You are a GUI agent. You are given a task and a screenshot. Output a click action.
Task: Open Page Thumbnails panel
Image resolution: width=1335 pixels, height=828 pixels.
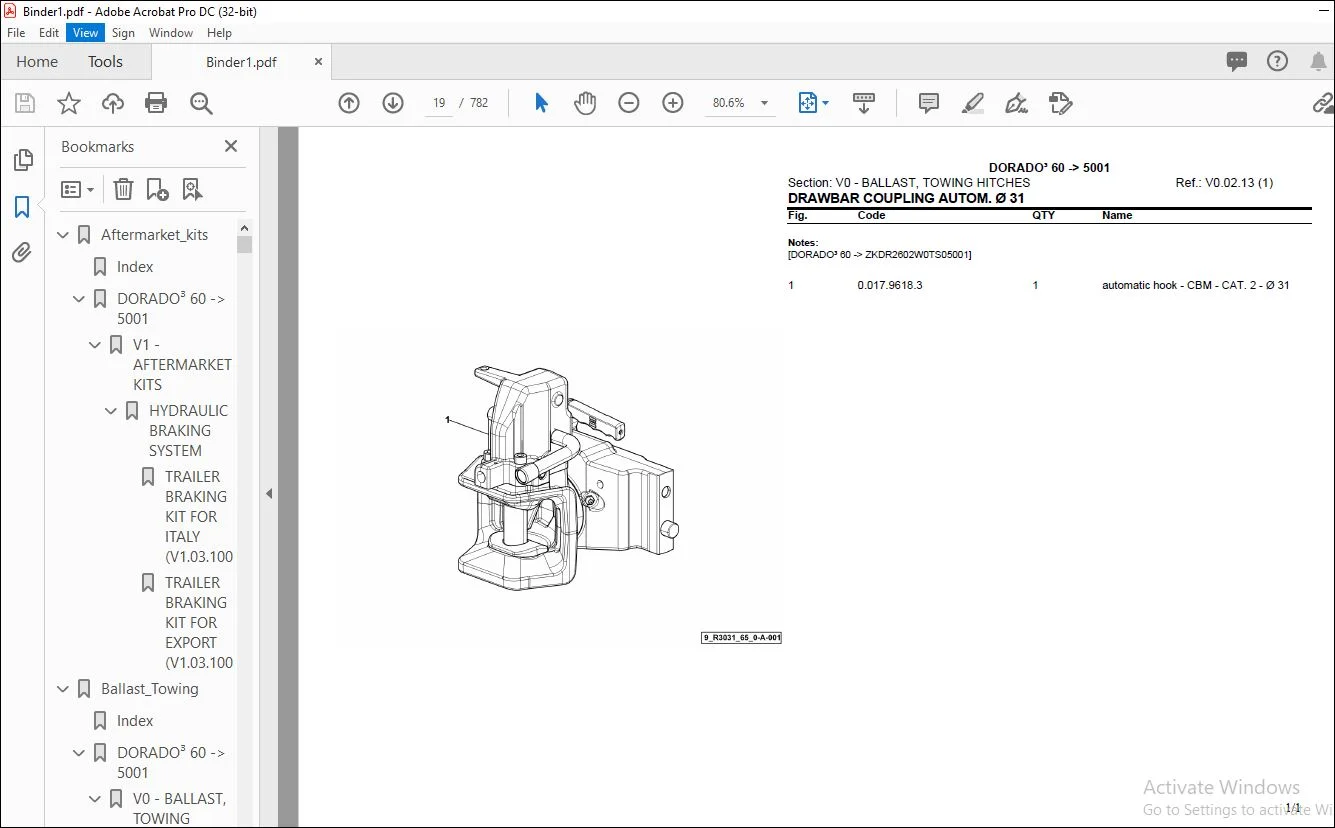22,160
